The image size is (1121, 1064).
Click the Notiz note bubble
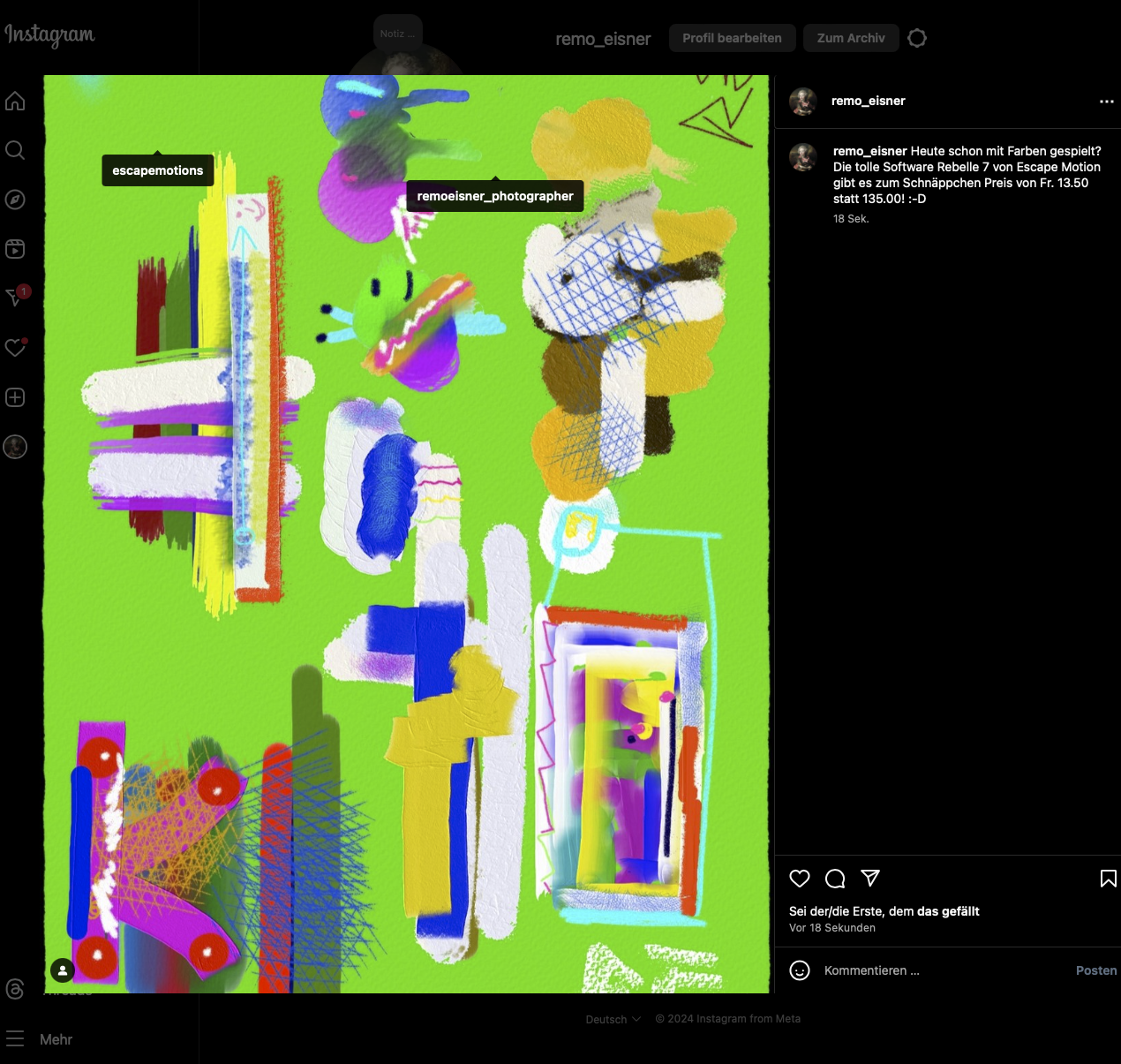398,34
